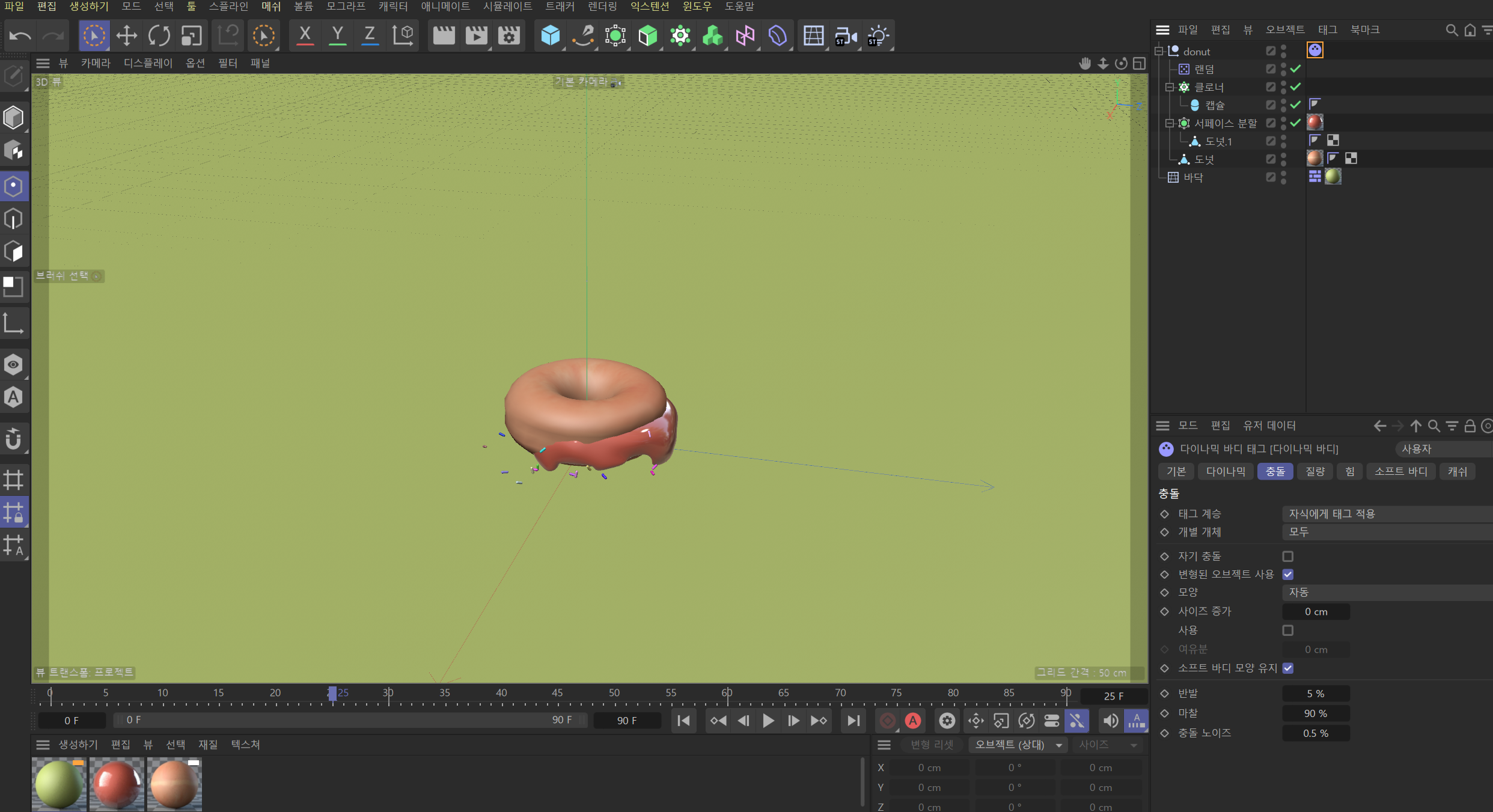The width and height of the screenshot is (1493, 812).
Task: Switch to the 질량 tab
Action: pos(1315,471)
